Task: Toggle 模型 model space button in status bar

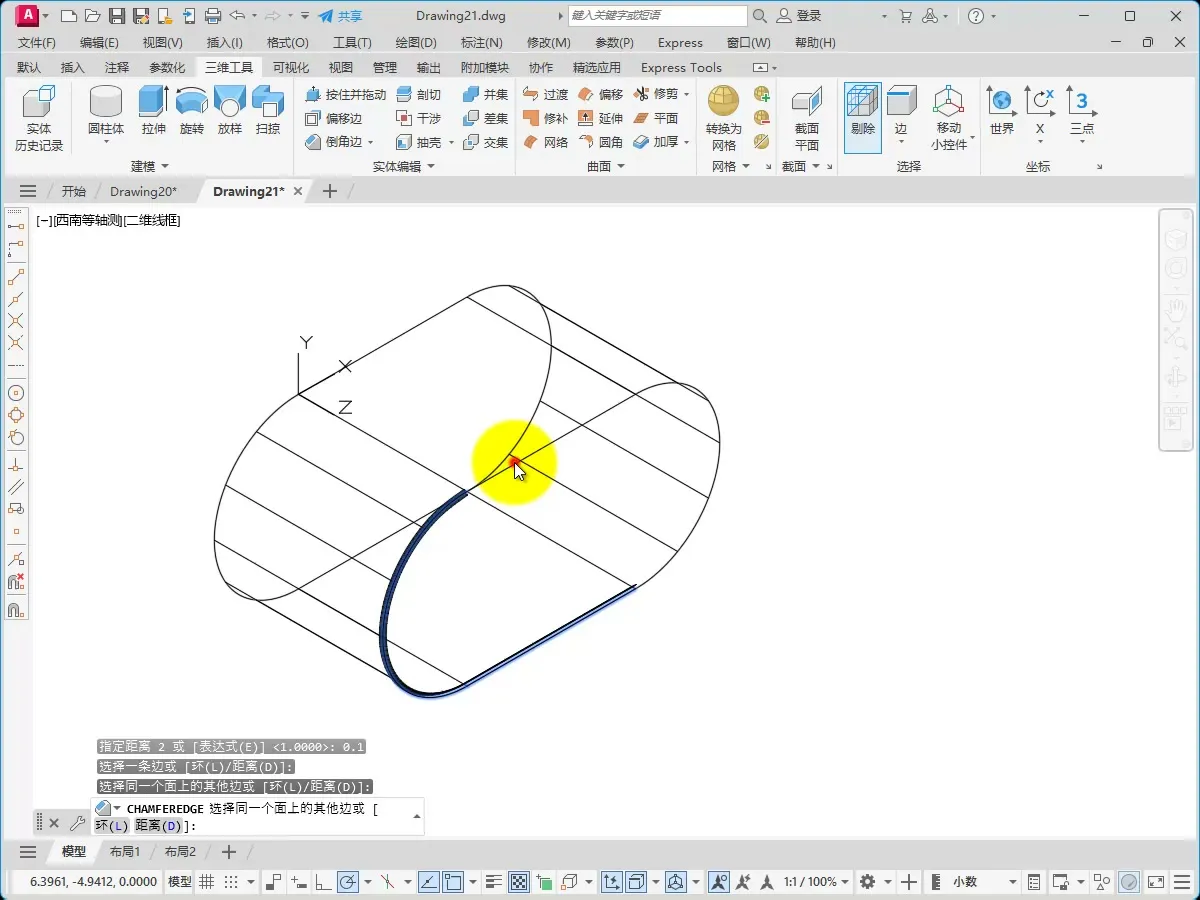Action: pos(180,882)
